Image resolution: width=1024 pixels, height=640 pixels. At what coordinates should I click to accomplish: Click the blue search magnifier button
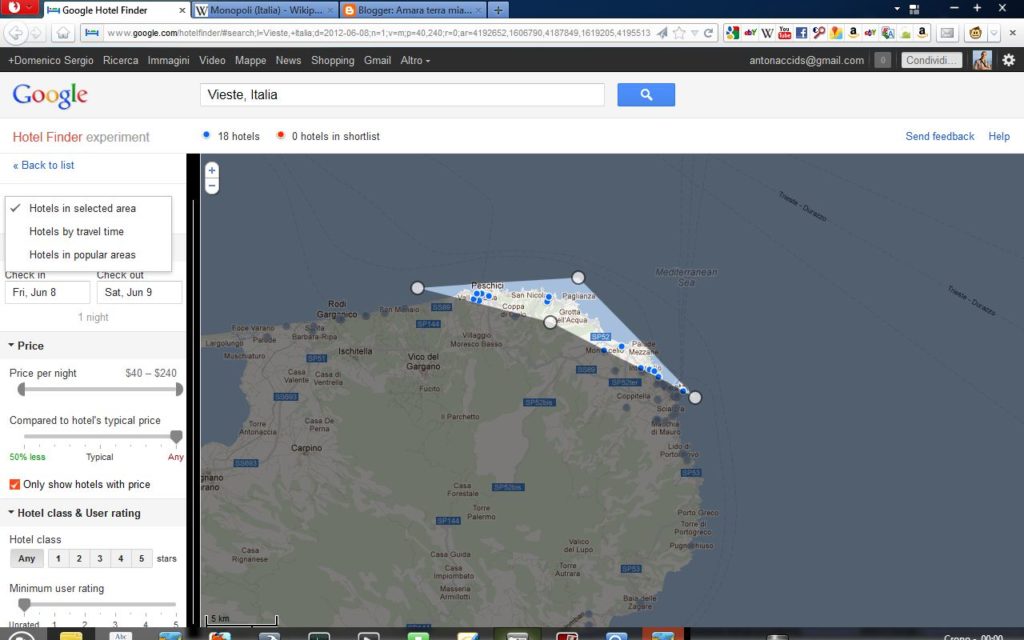[x=646, y=95]
